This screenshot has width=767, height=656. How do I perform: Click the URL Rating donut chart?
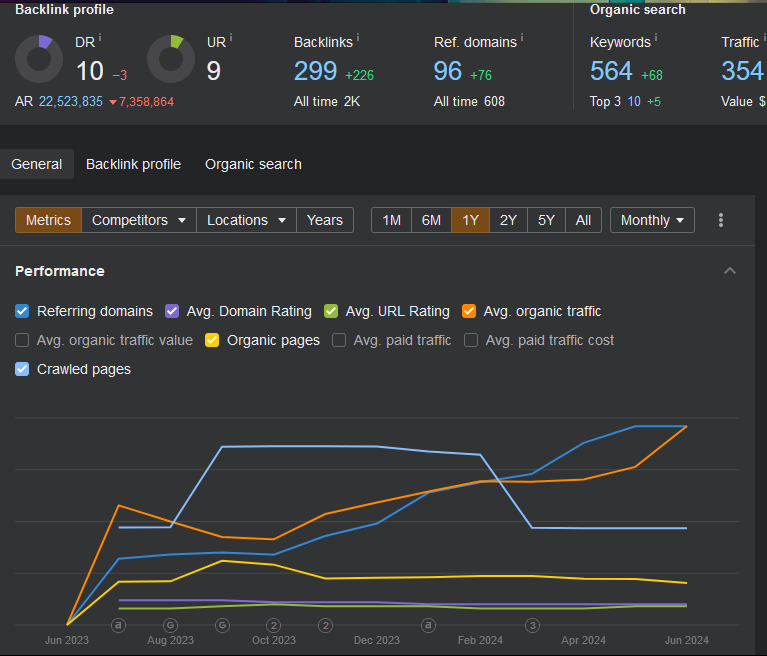171,60
